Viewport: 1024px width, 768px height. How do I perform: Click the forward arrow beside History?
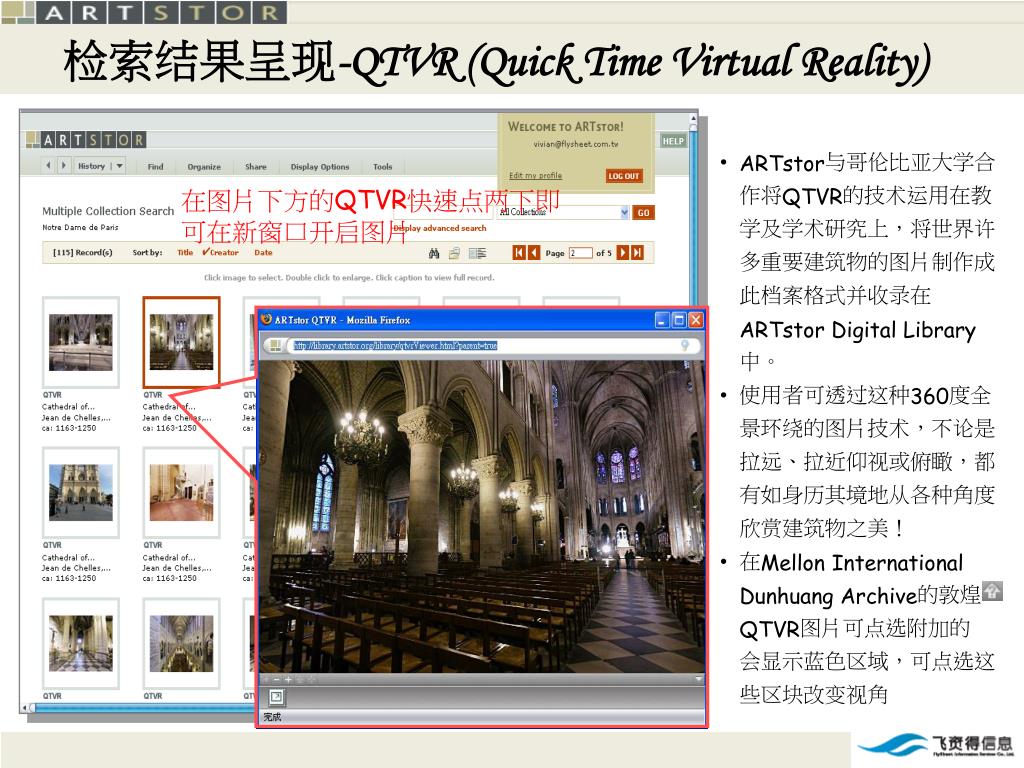point(63,166)
